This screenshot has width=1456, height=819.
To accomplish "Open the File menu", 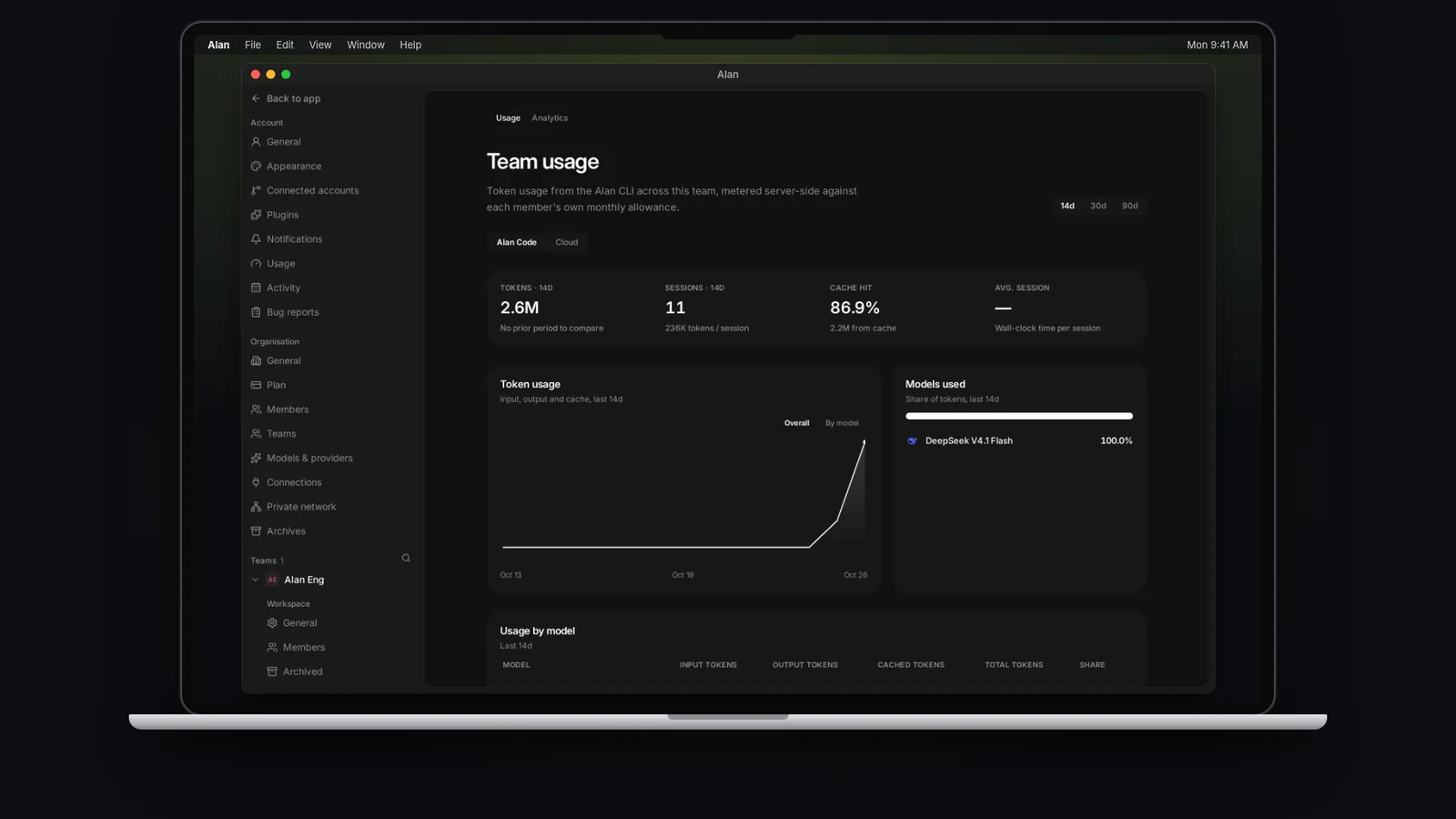I will tap(253, 45).
